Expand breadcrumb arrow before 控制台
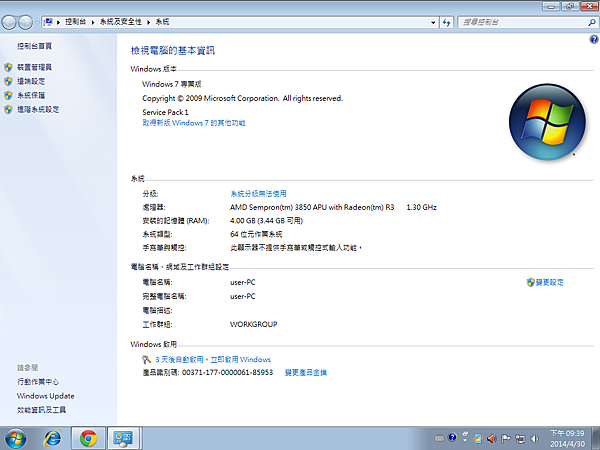600x450 pixels. coord(58,22)
